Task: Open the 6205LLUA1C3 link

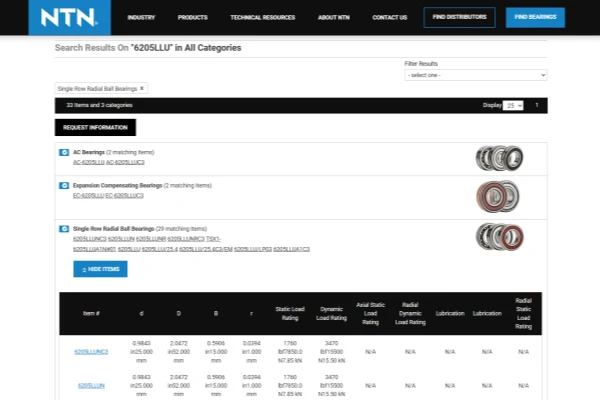Action: tap(292, 249)
